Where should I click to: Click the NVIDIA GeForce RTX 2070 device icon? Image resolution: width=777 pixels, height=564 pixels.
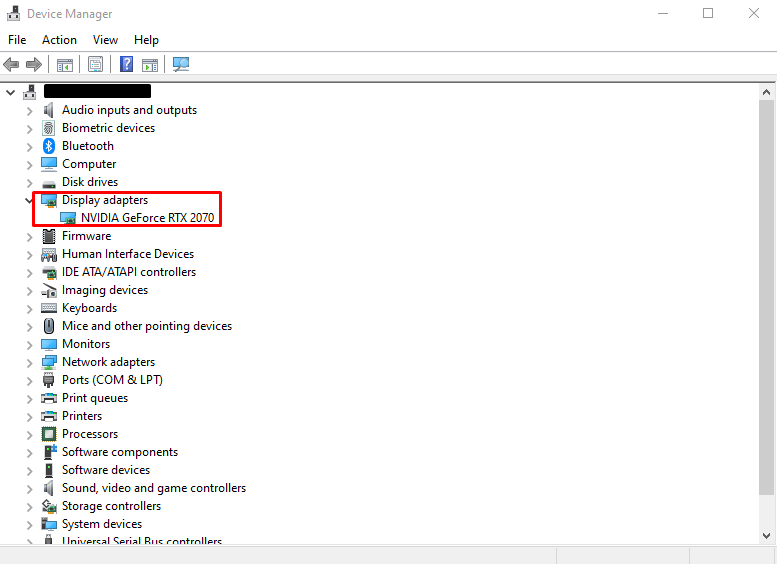click(67, 218)
